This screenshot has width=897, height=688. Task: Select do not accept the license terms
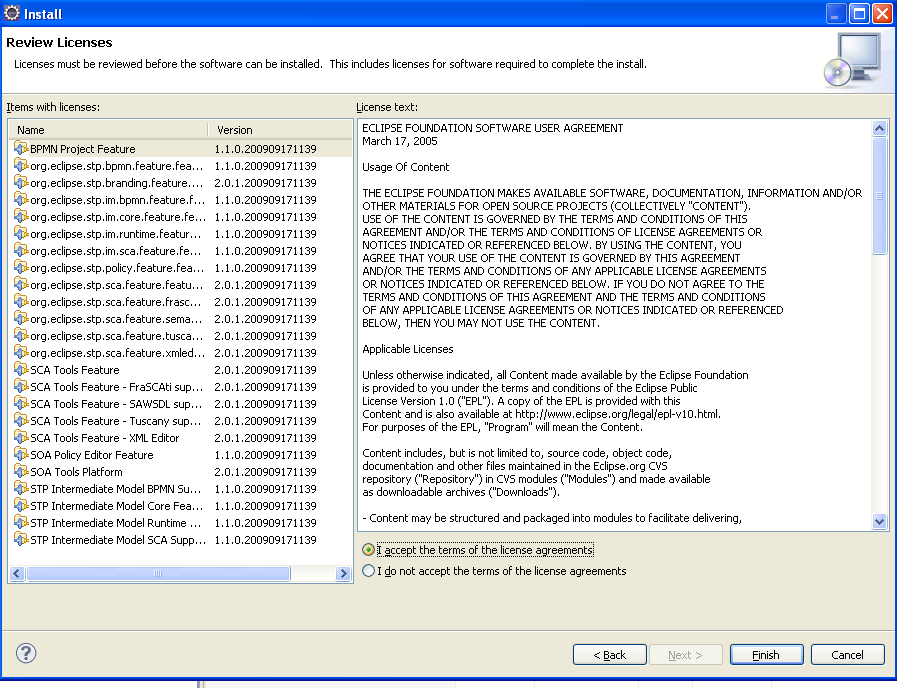coord(370,571)
